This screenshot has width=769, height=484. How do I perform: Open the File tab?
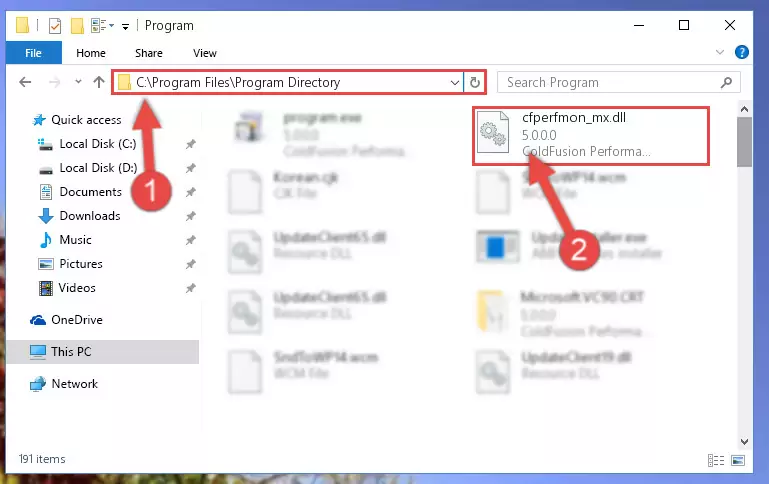[33, 53]
